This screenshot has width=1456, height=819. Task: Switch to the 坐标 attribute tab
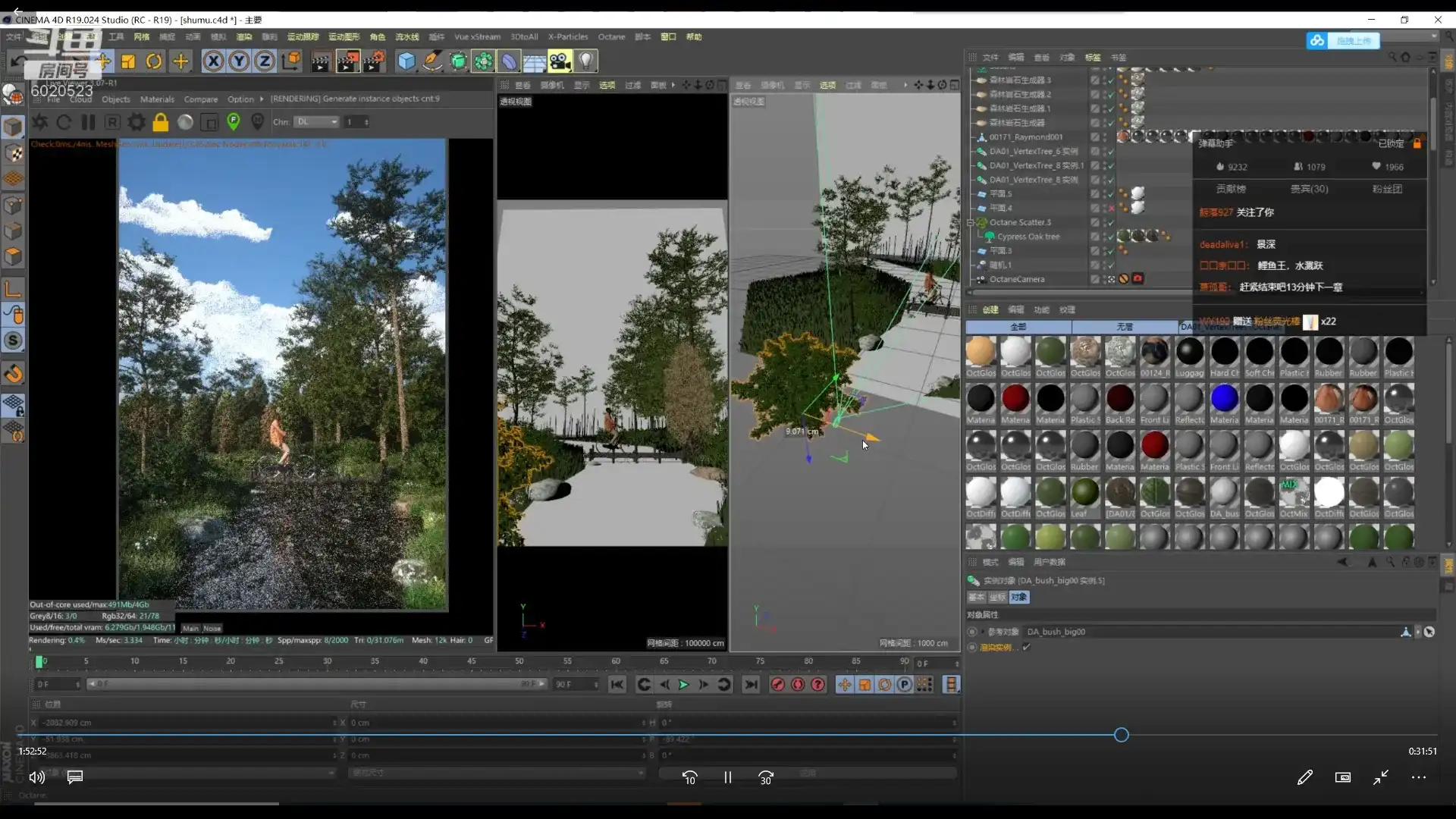997,598
